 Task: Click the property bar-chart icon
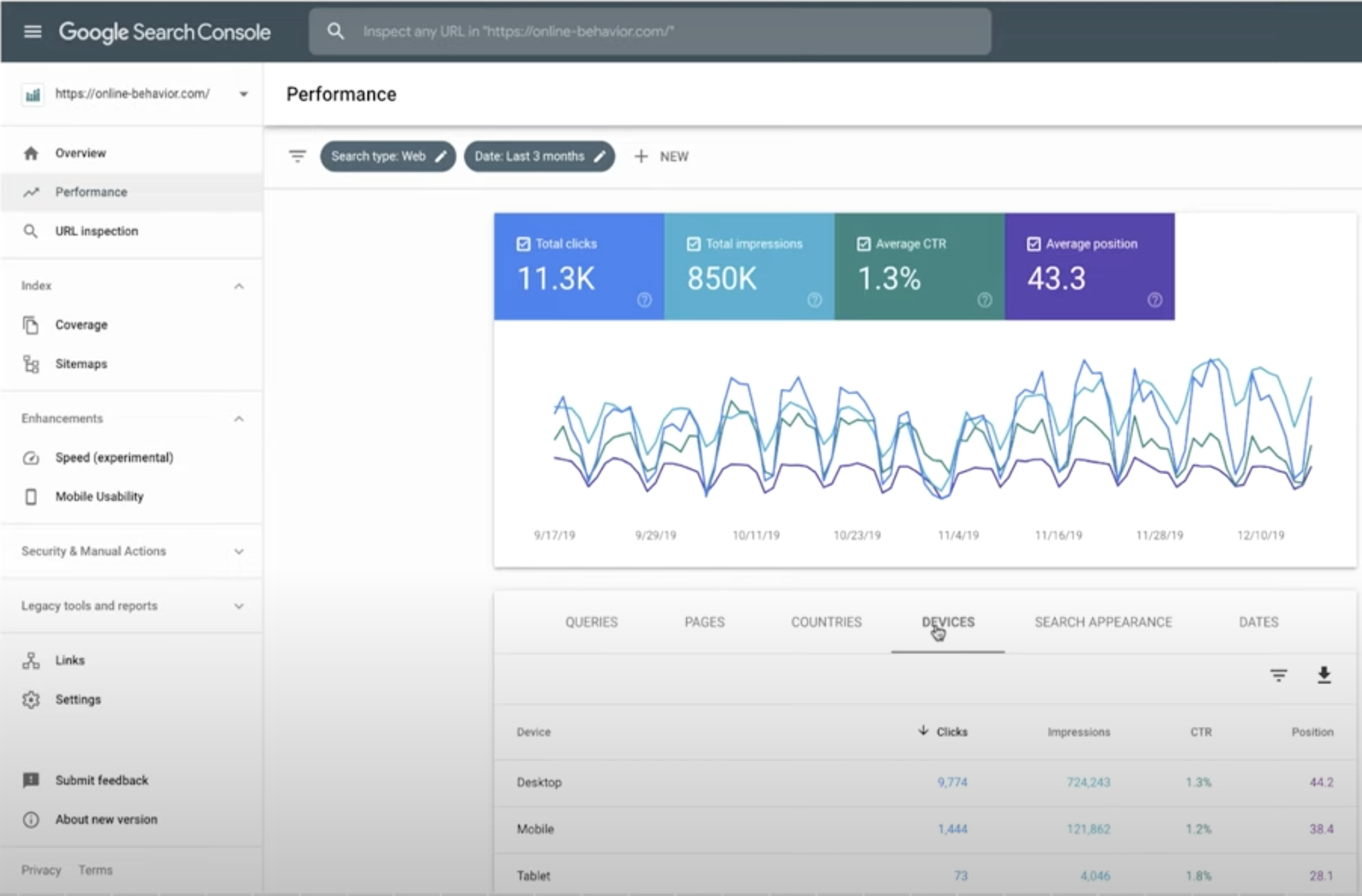[x=32, y=95]
